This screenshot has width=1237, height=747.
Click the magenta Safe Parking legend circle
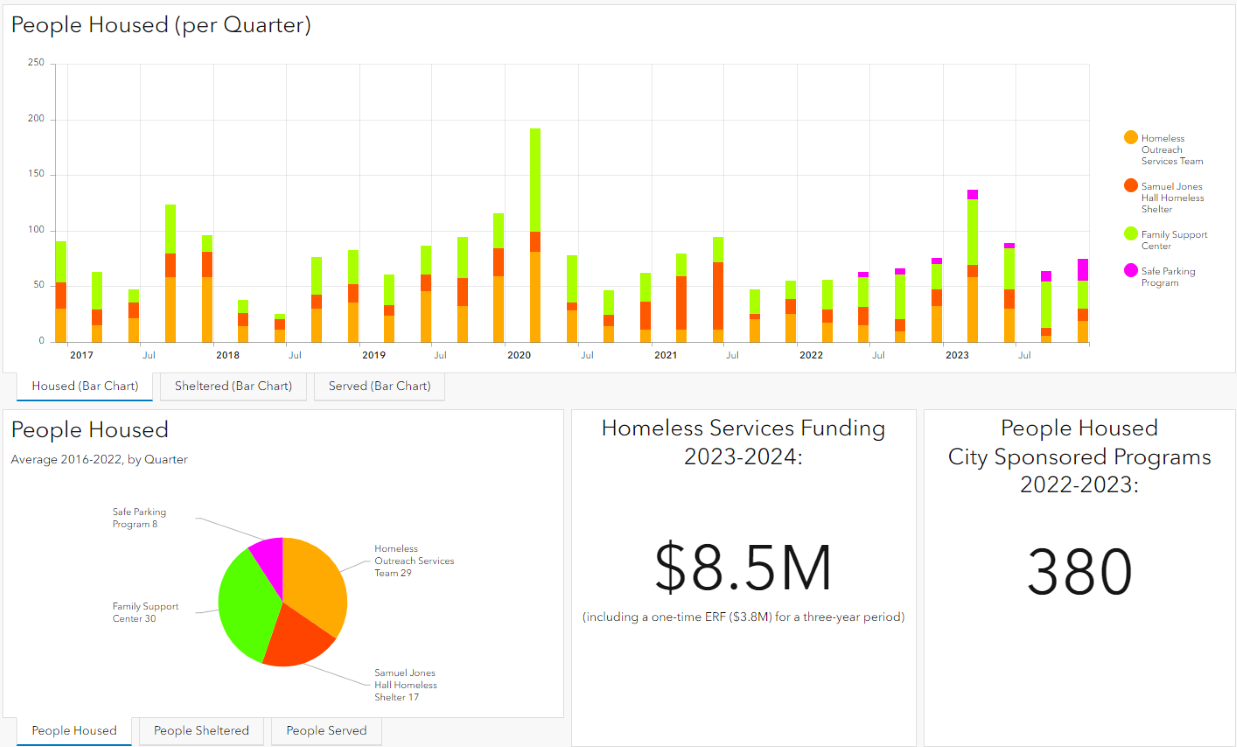click(1130, 271)
